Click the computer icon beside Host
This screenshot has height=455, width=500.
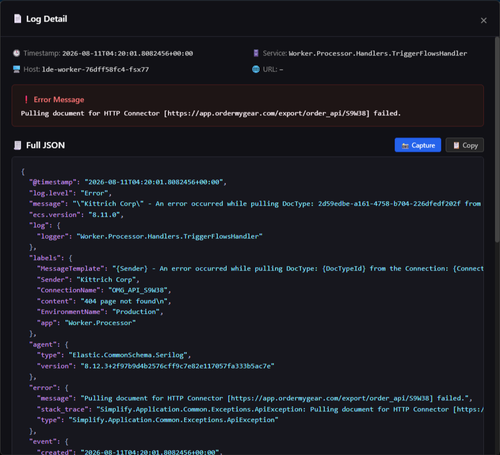point(16,69)
